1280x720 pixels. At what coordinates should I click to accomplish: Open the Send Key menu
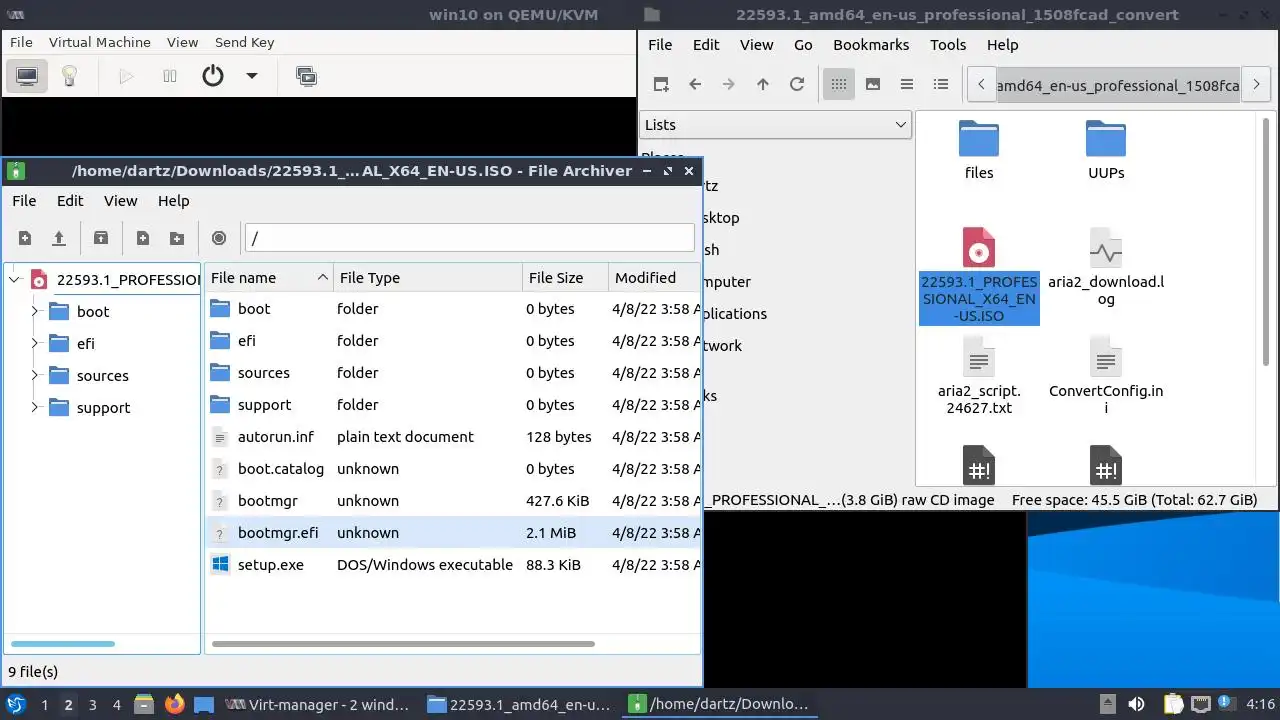coord(244,42)
